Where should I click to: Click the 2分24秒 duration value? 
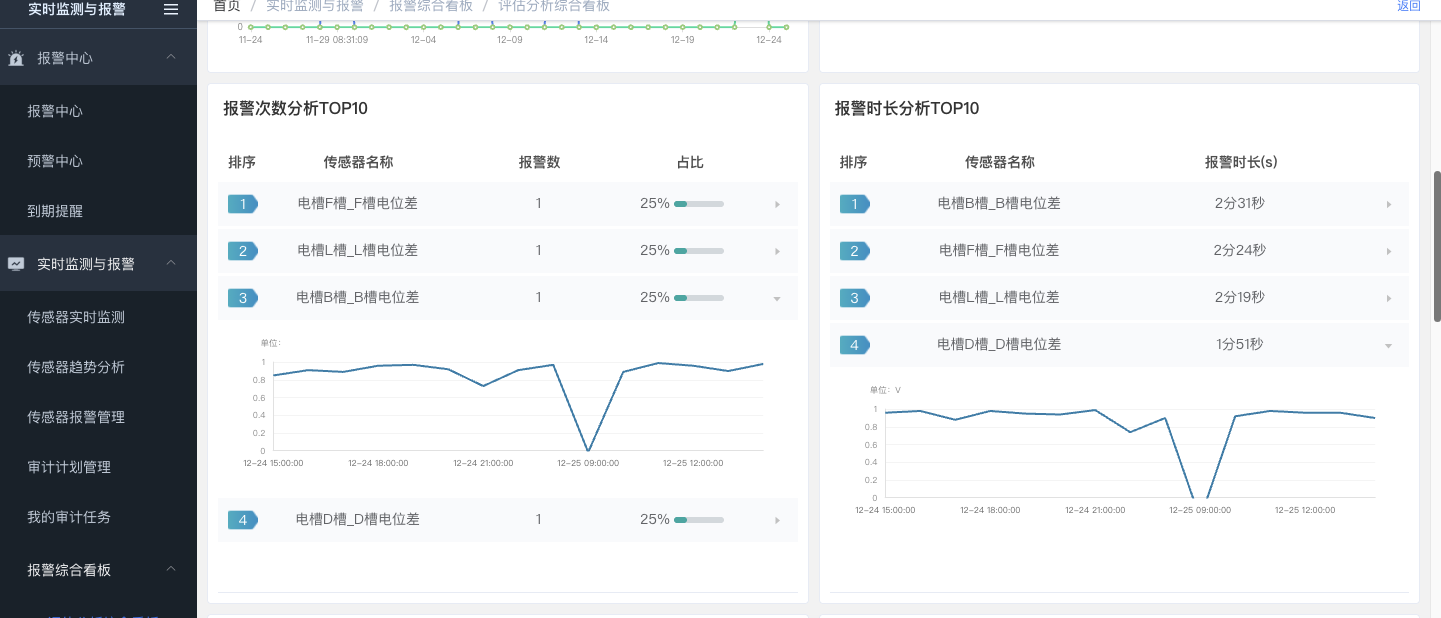1240,250
